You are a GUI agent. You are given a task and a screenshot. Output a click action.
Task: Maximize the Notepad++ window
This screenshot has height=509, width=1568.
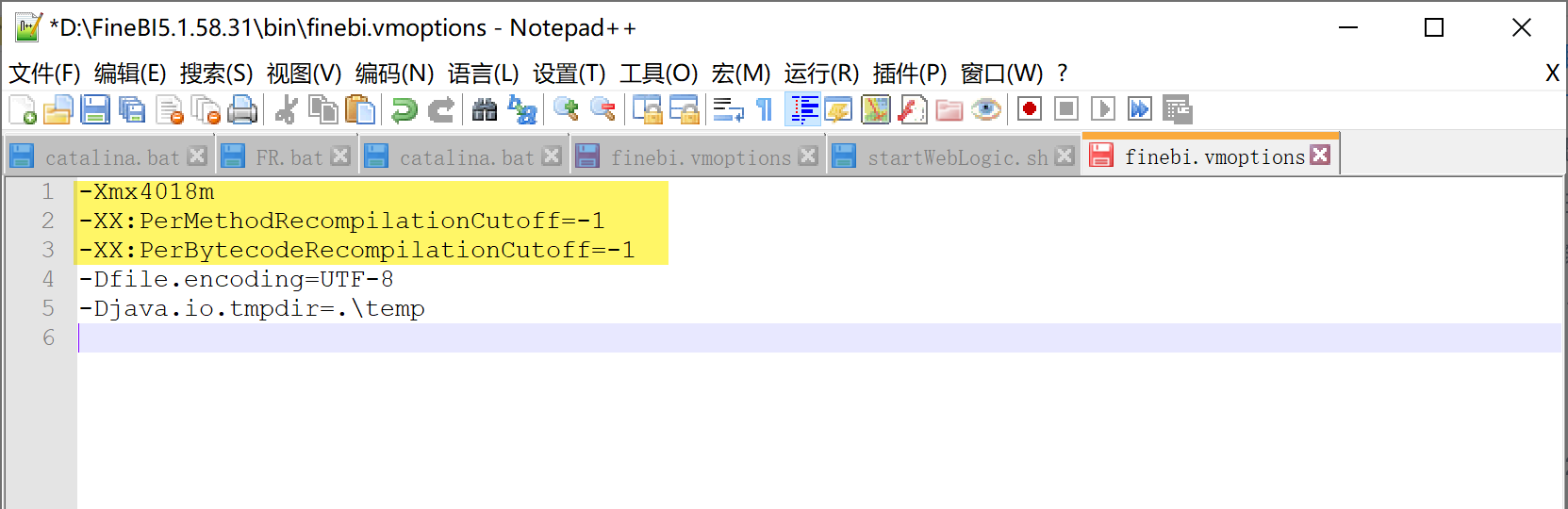point(1434,27)
